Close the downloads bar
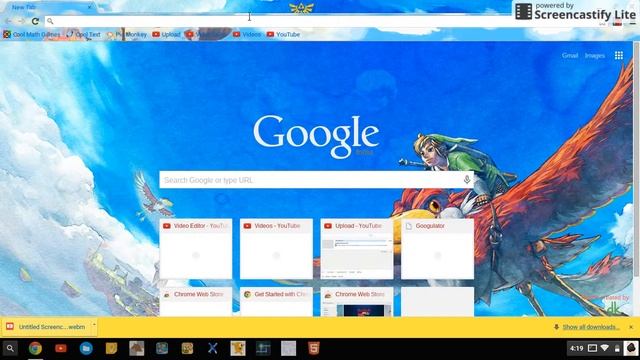 click(631, 327)
